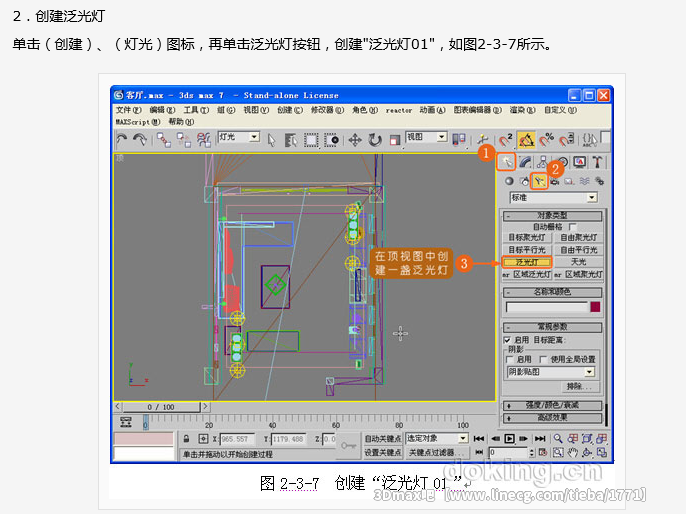Open the Modify command panel tab
This screenshot has height=514, width=686.
pyautogui.click(x=525, y=162)
